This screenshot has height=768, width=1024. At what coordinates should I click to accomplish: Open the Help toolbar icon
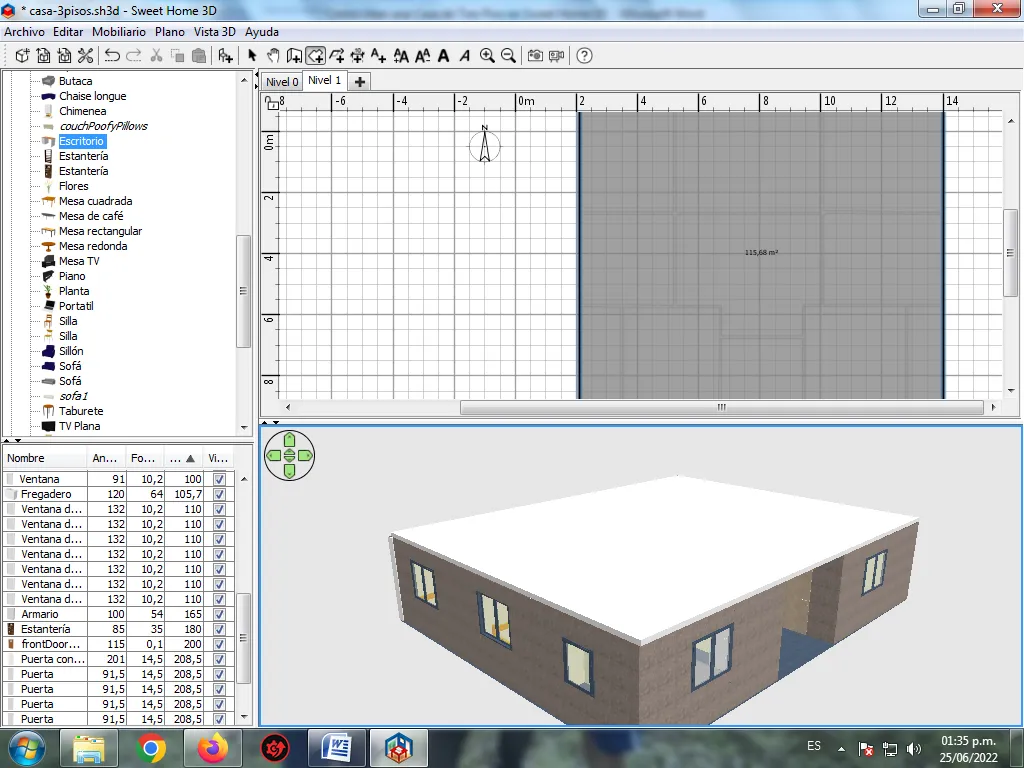[x=584, y=56]
